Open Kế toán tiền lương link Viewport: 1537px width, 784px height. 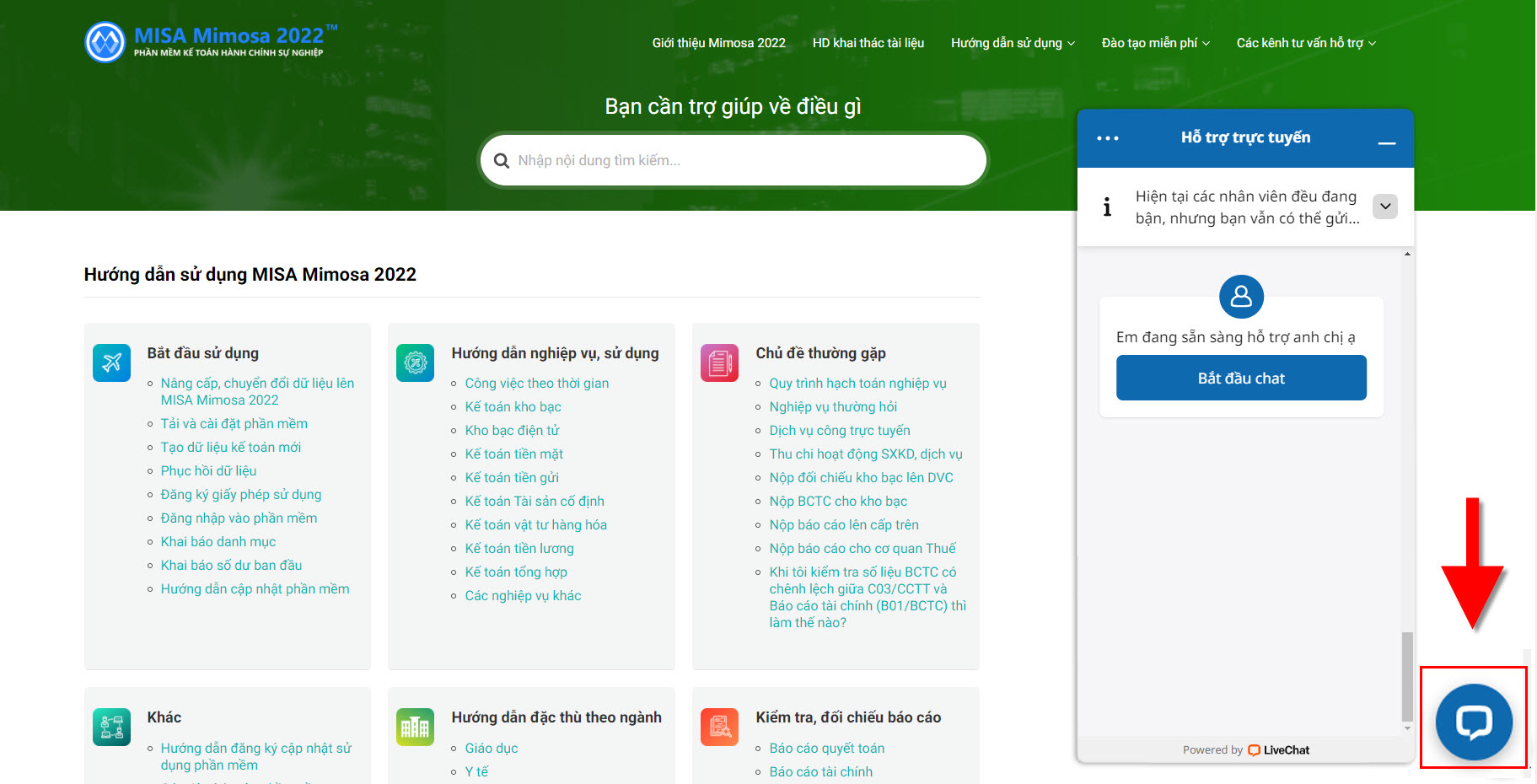(x=519, y=548)
